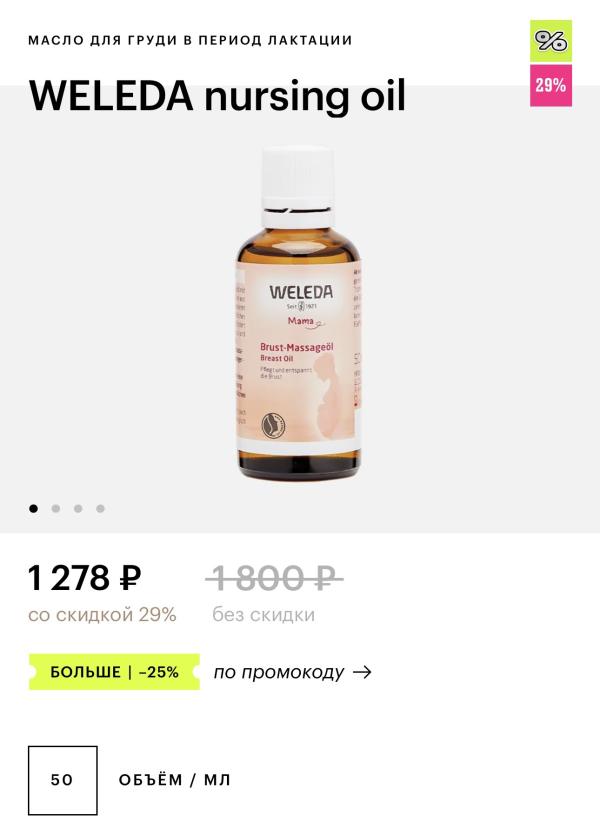Click the ОБЪЁМ / МЛ label
Image resolution: width=600 pixels, height=834 pixels.
coord(174,780)
